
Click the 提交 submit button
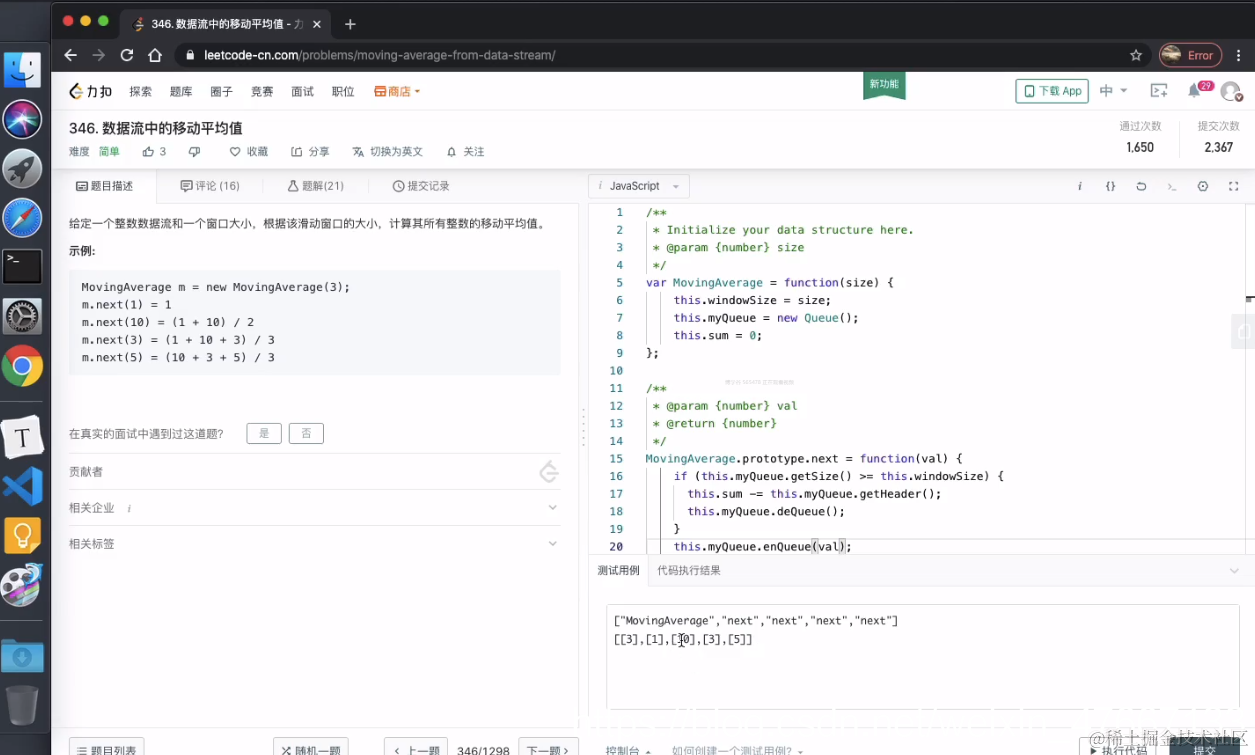click(1203, 750)
